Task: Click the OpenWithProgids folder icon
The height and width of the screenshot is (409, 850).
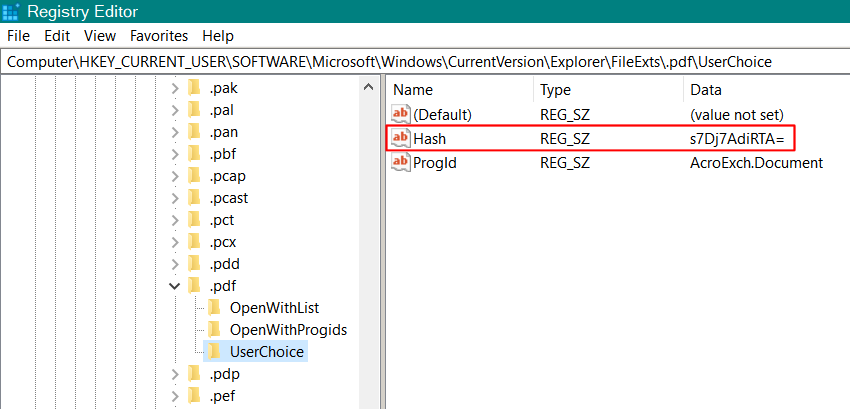Action: 214,329
